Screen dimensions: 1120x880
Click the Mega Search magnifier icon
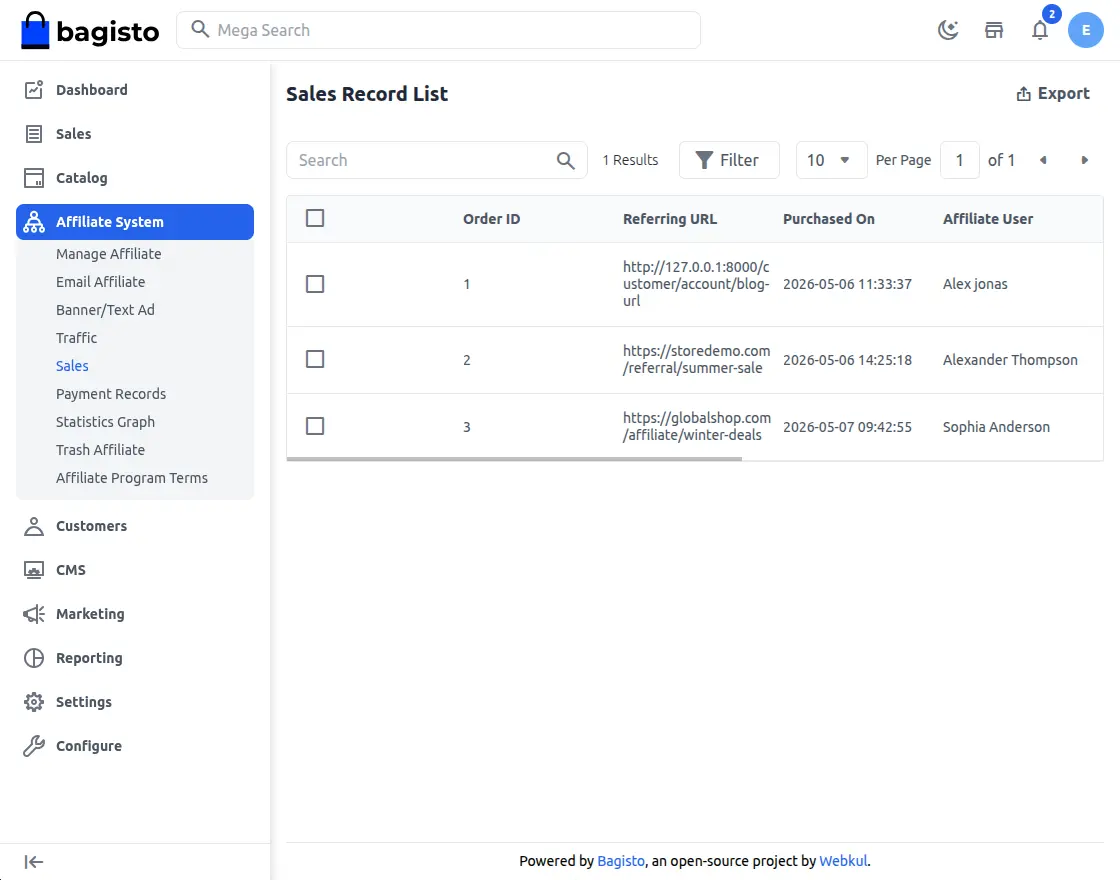tap(200, 29)
